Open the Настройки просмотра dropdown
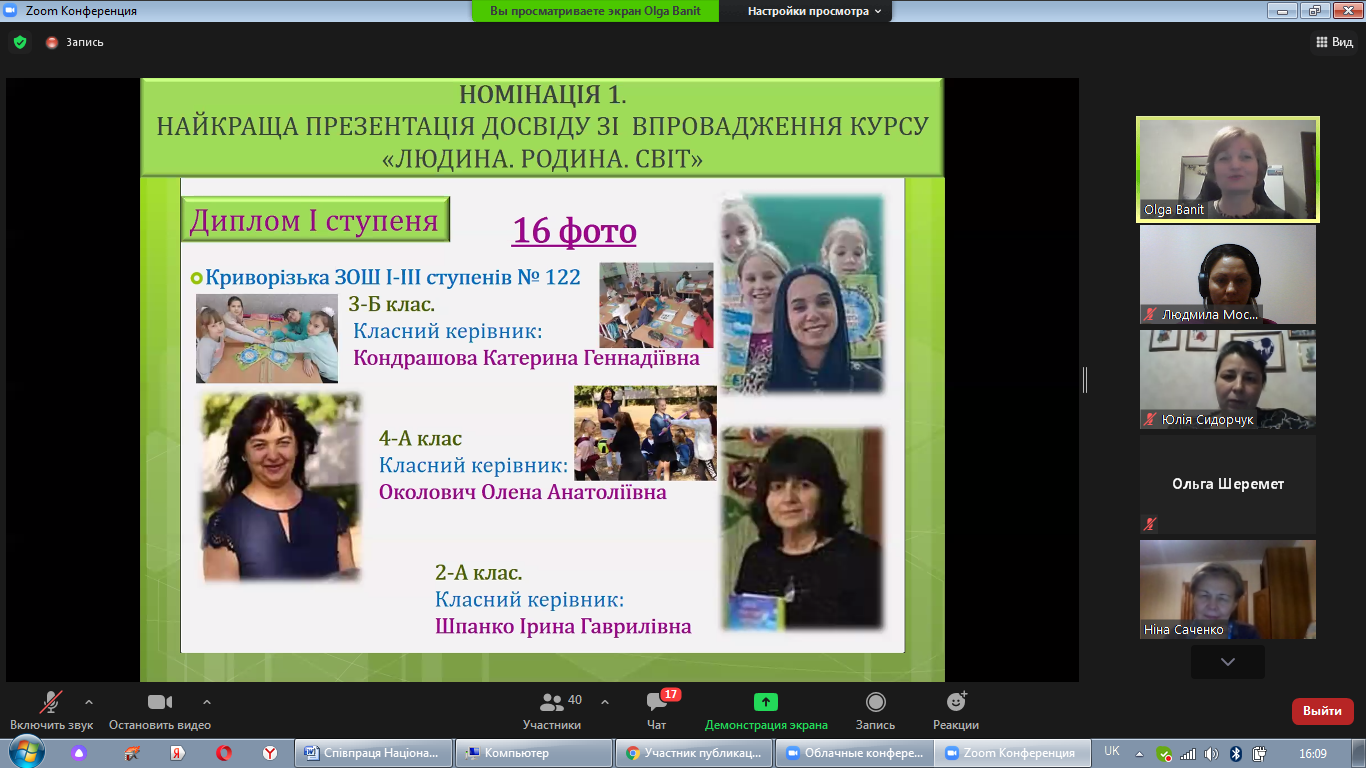Viewport: 1366px width, 768px height. point(815,11)
